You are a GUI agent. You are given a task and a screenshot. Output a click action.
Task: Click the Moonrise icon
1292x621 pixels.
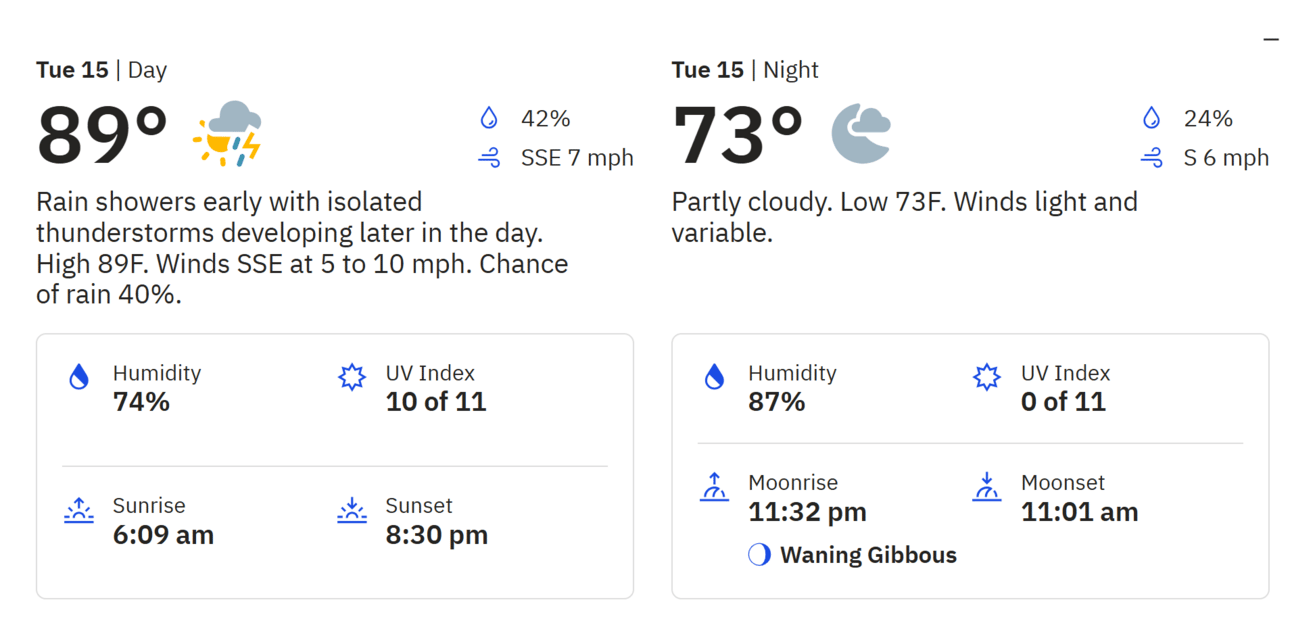[714, 487]
